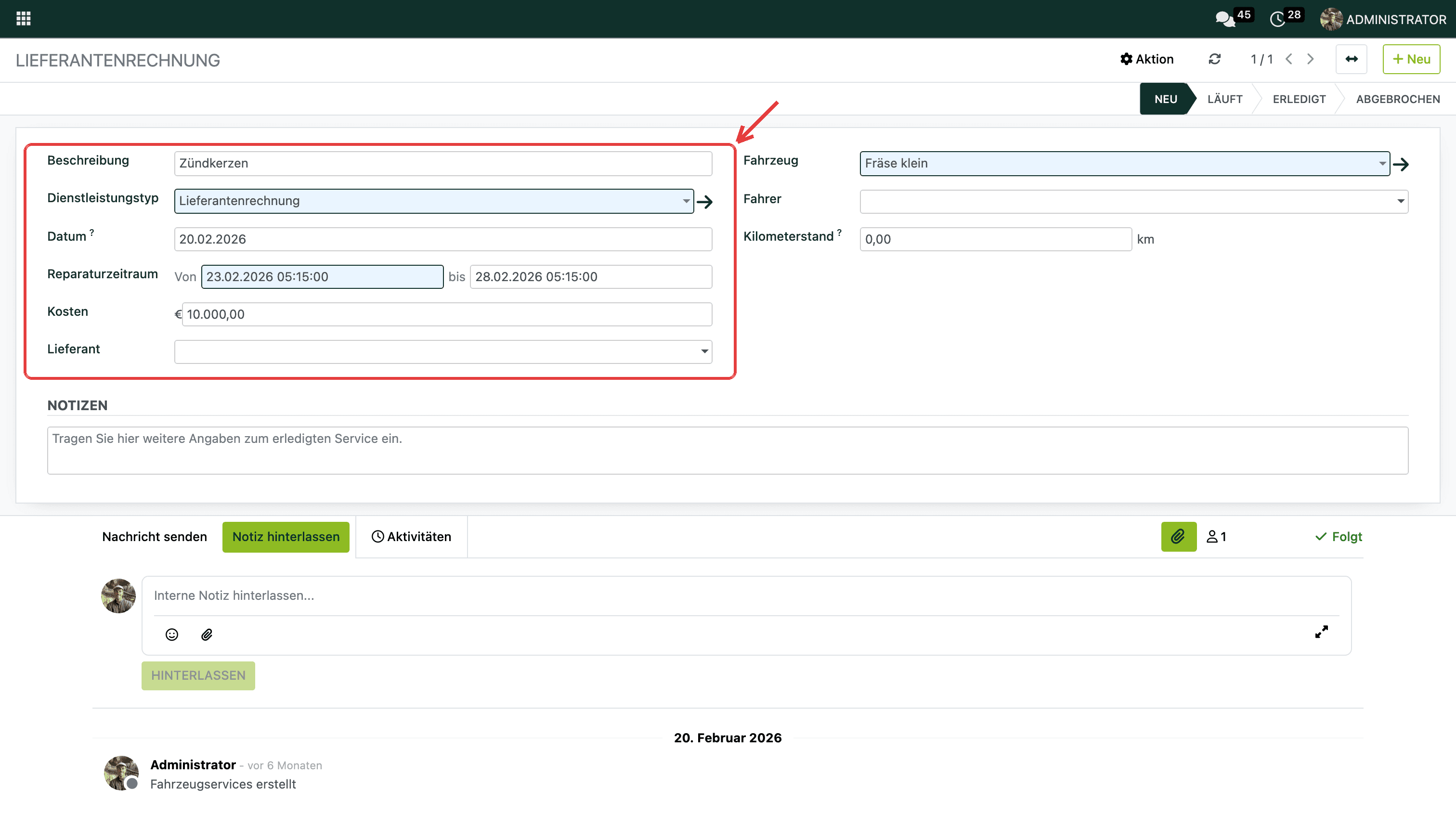Click the Notizen text area
The width and height of the screenshot is (1456, 828).
(x=728, y=451)
